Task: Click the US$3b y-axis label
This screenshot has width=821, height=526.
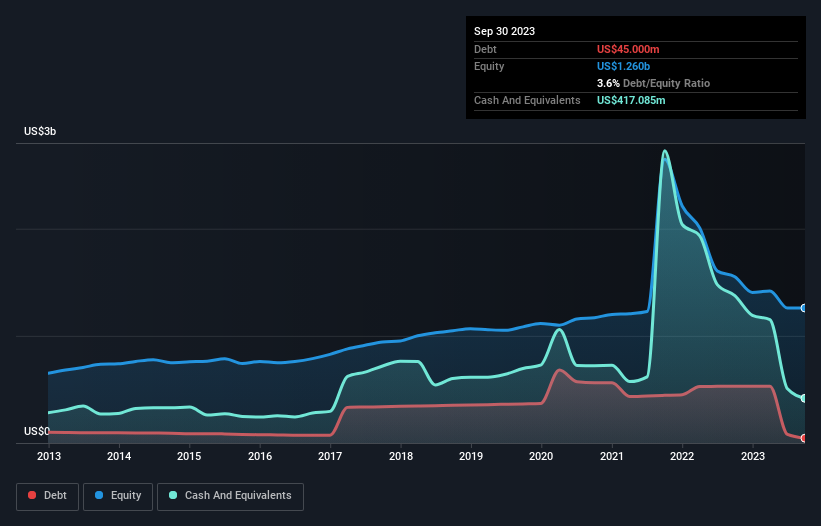Action: [x=40, y=131]
